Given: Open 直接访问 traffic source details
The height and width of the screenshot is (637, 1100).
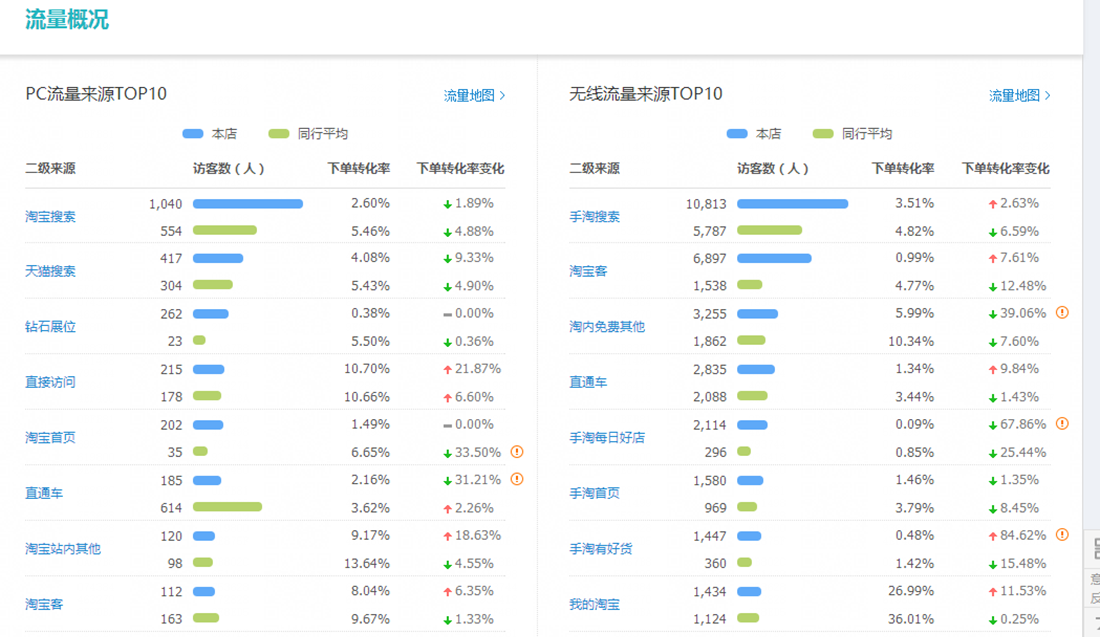Looking at the screenshot, I should [x=50, y=382].
